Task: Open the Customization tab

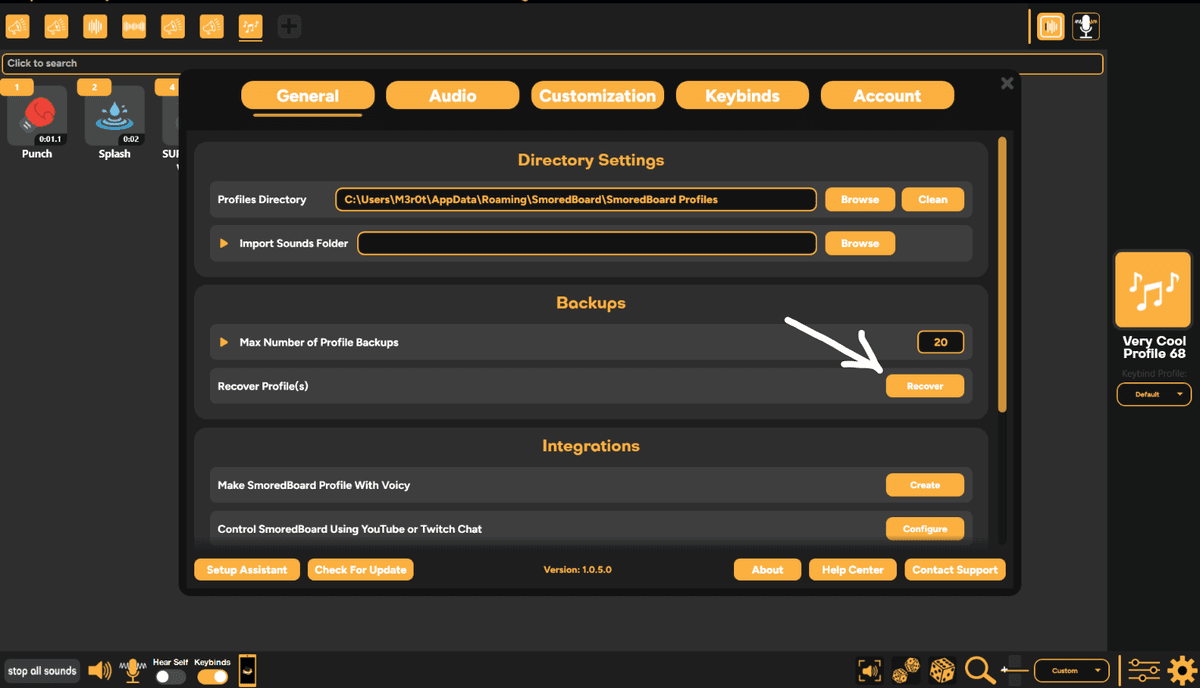Action: pyautogui.click(x=598, y=96)
